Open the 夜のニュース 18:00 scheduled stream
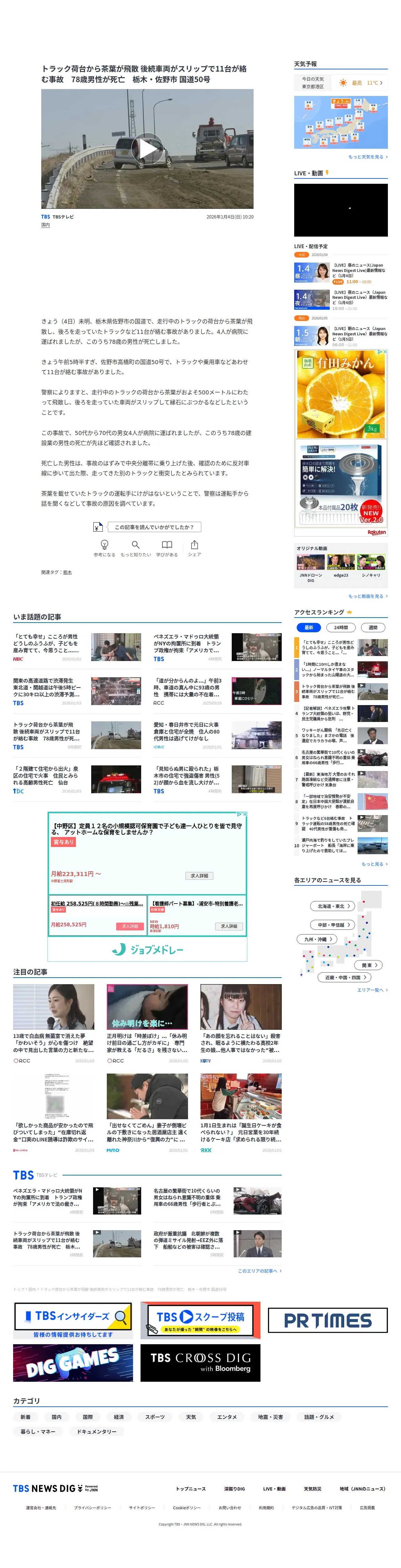The image size is (401, 1568). point(341,301)
